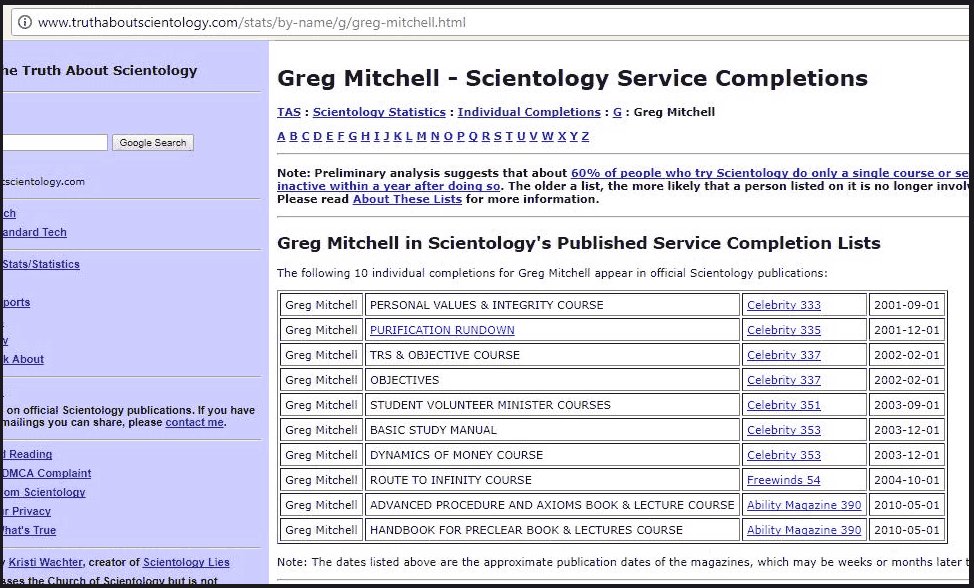Viewport: 974px width, 588px height.
Task: Open the Stats/Statistics sidebar link
Action: click(41, 265)
